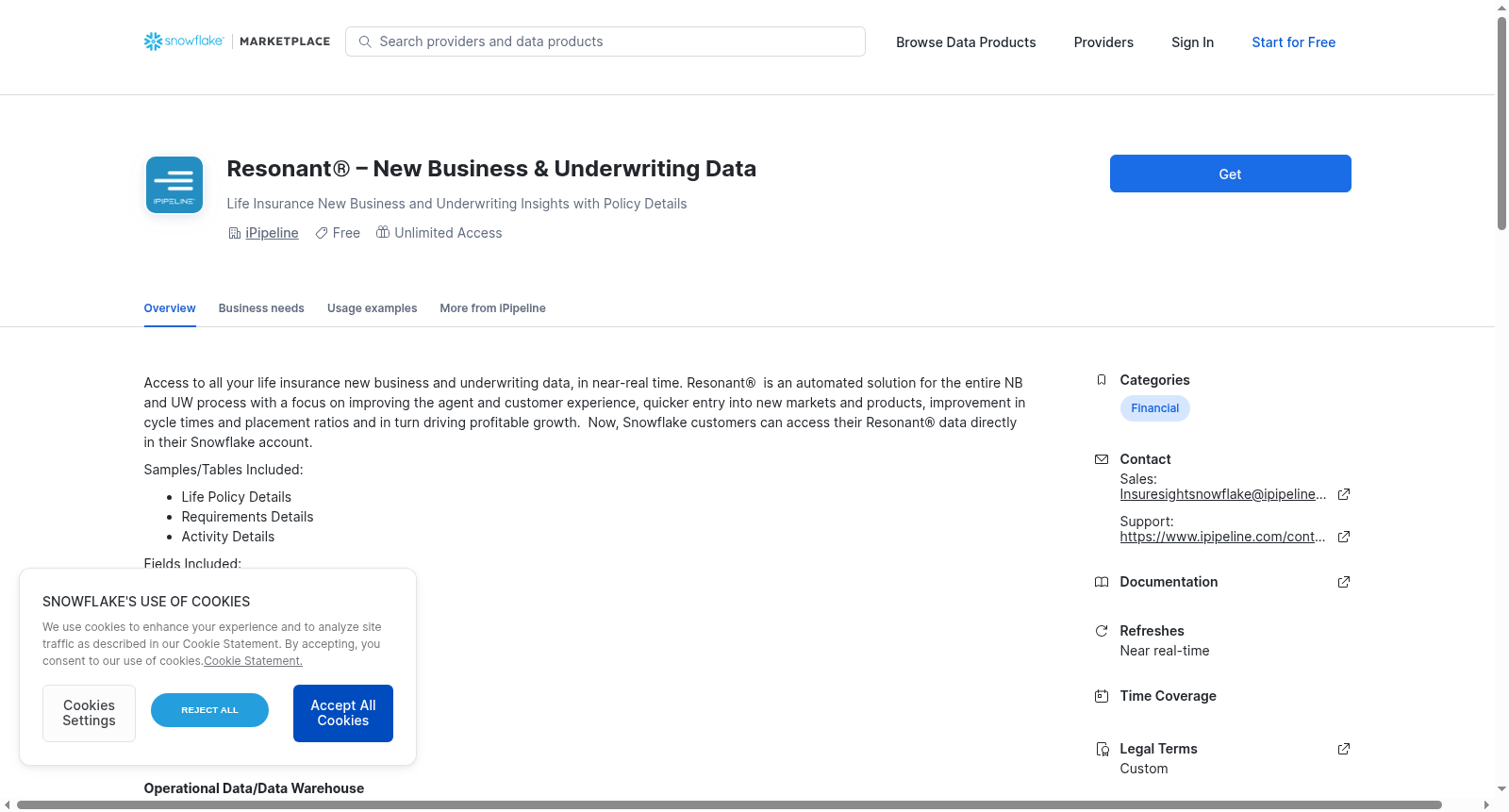Image resolution: width=1509 pixels, height=812 pixels.
Task: Click the gift icon beside Unlimited Access
Action: coord(383,232)
